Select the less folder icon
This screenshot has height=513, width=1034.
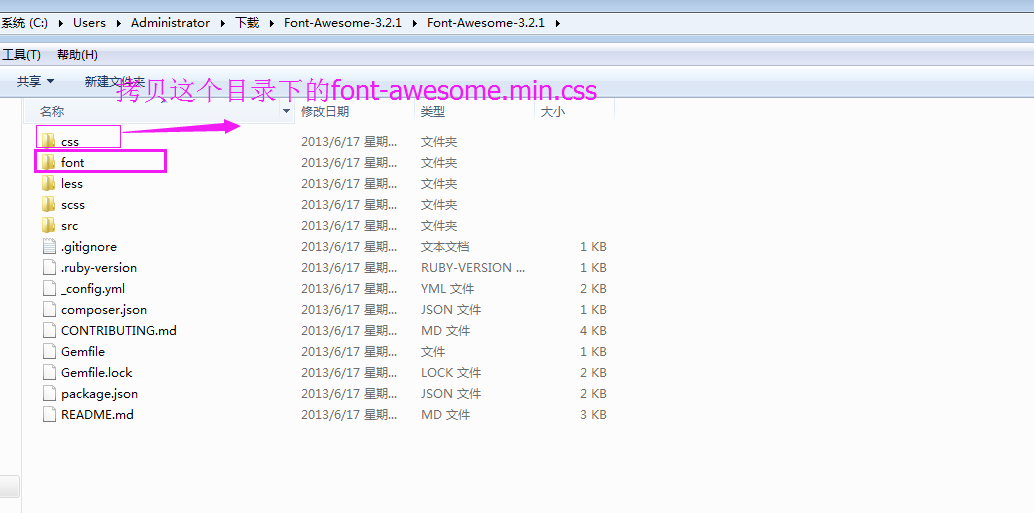click(x=48, y=183)
